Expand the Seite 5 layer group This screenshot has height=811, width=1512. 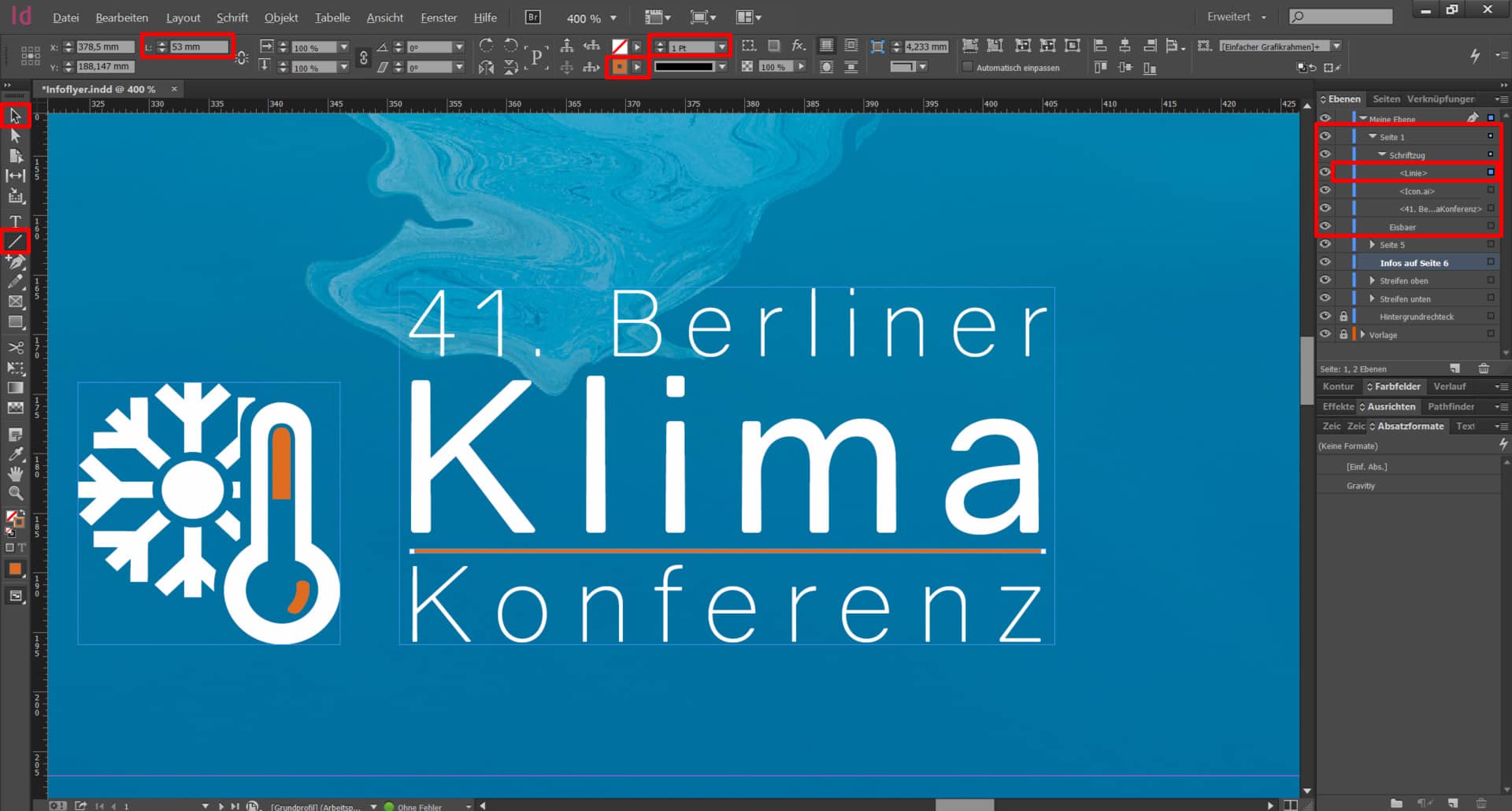1372,245
